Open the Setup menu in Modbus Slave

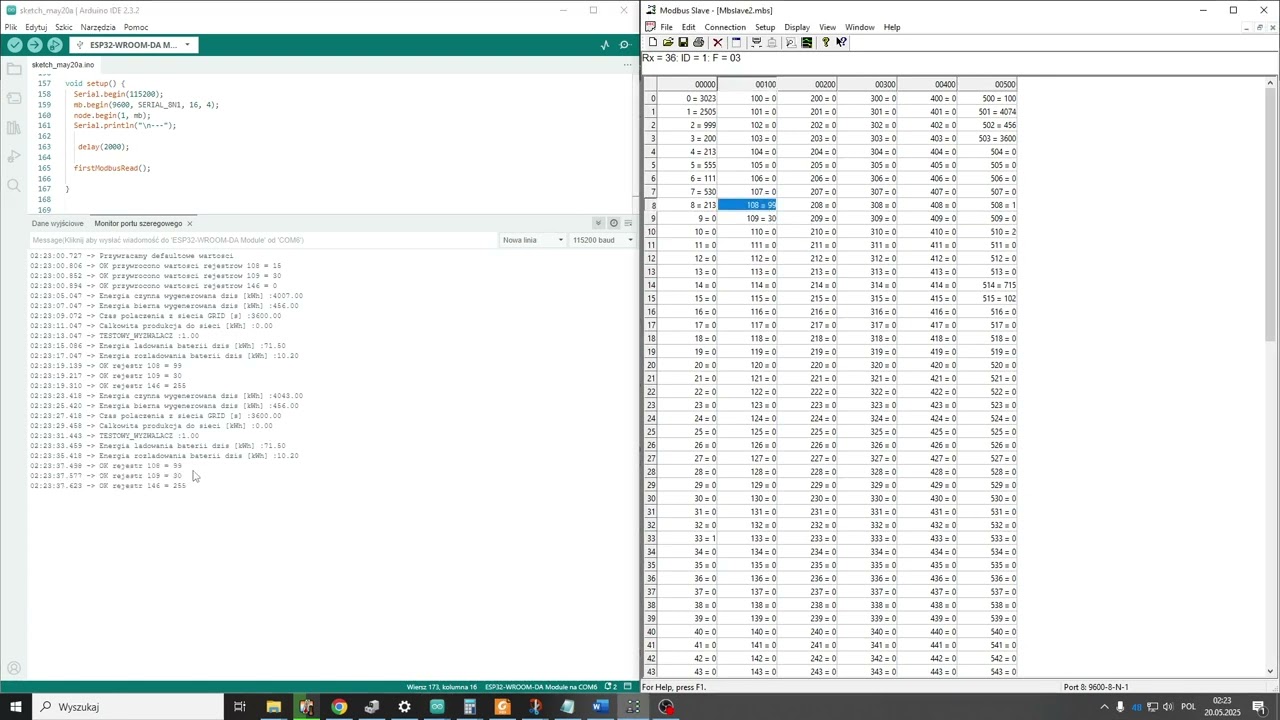765,27
